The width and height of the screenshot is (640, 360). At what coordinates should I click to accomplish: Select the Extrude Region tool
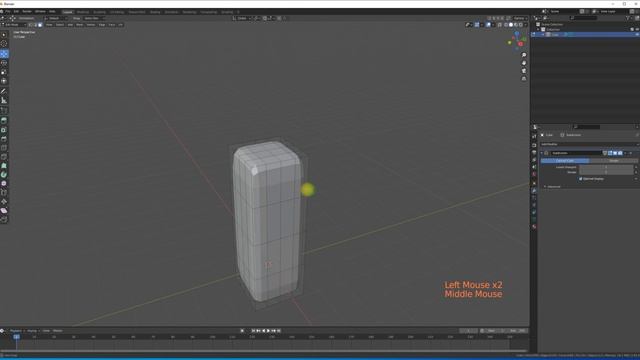pyautogui.click(x=4, y=120)
